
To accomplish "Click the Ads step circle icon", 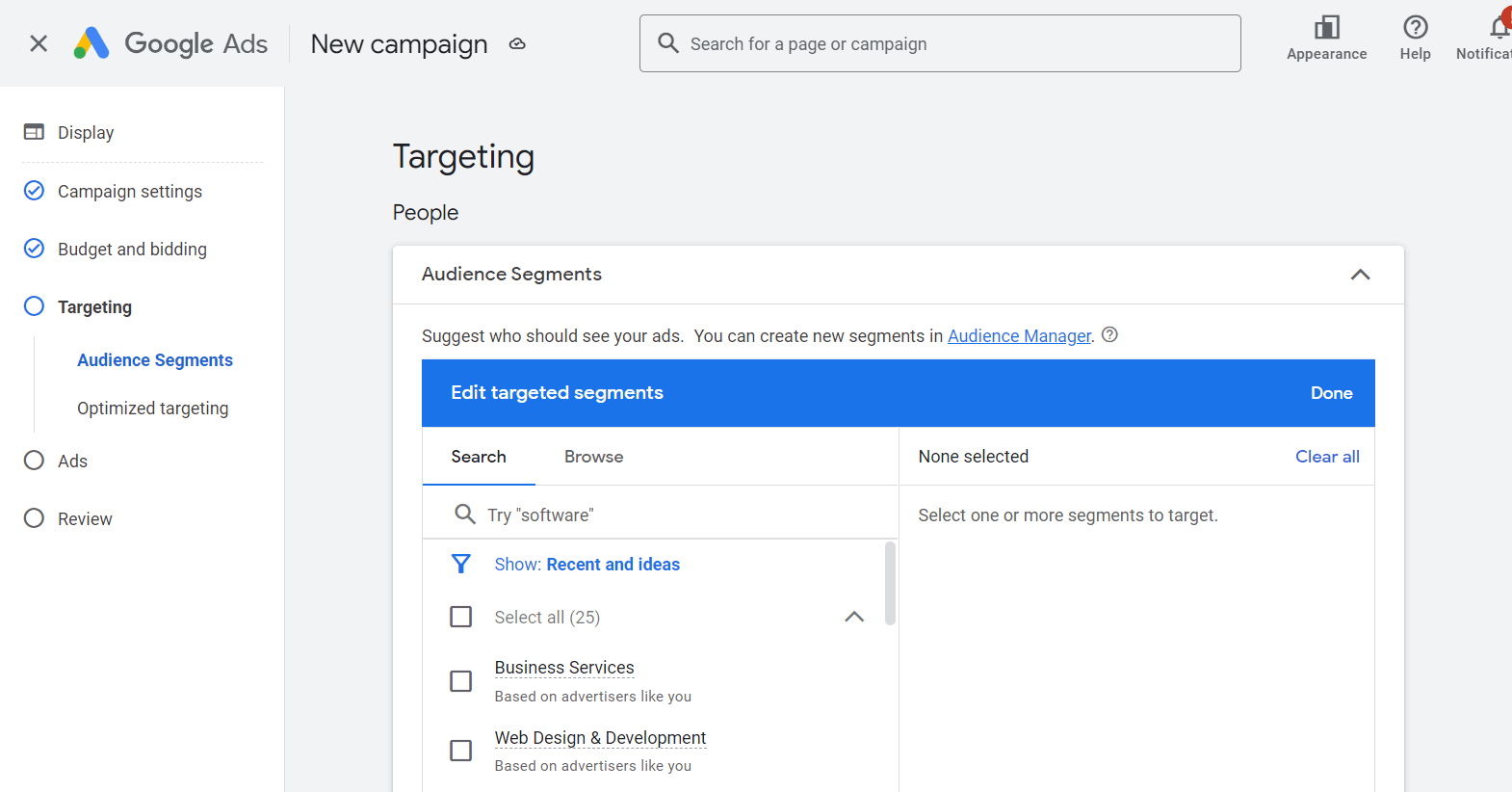I will point(34,461).
